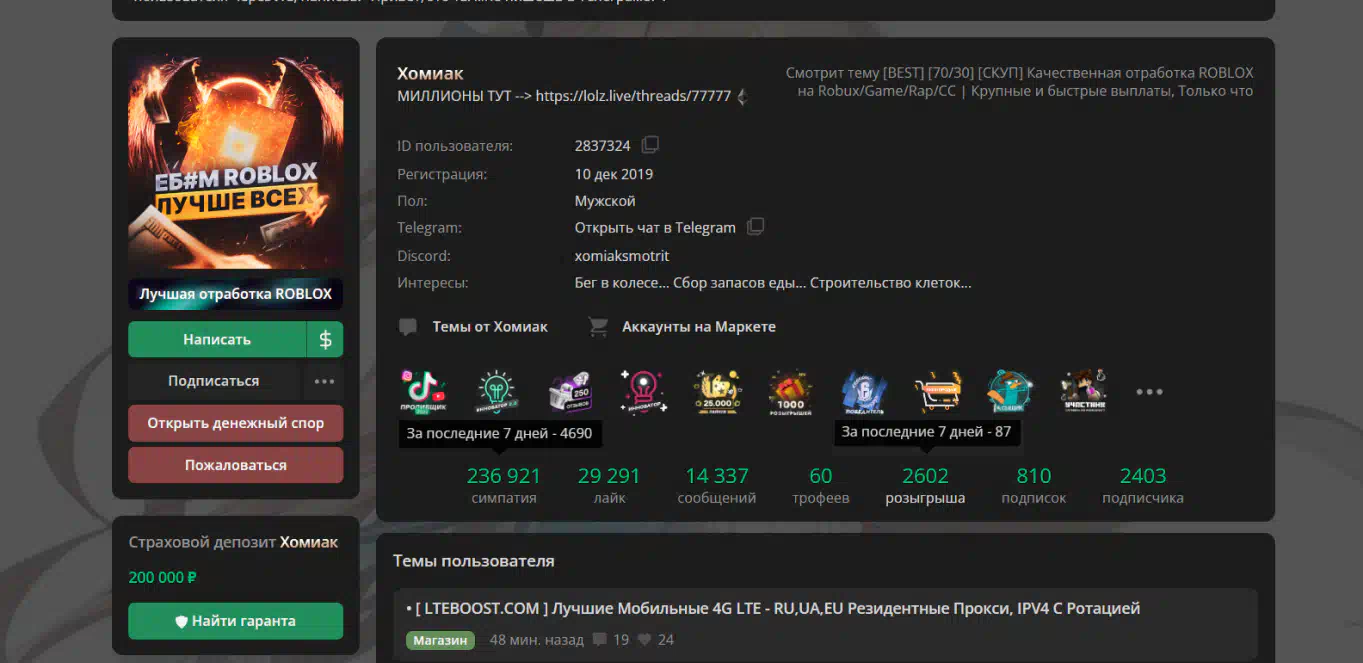Image resolution: width=1363 pixels, height=663 pixels.
Task: Open the 14 337 сообщений counter
Action: pyautogui.click(x=717, y=485)
